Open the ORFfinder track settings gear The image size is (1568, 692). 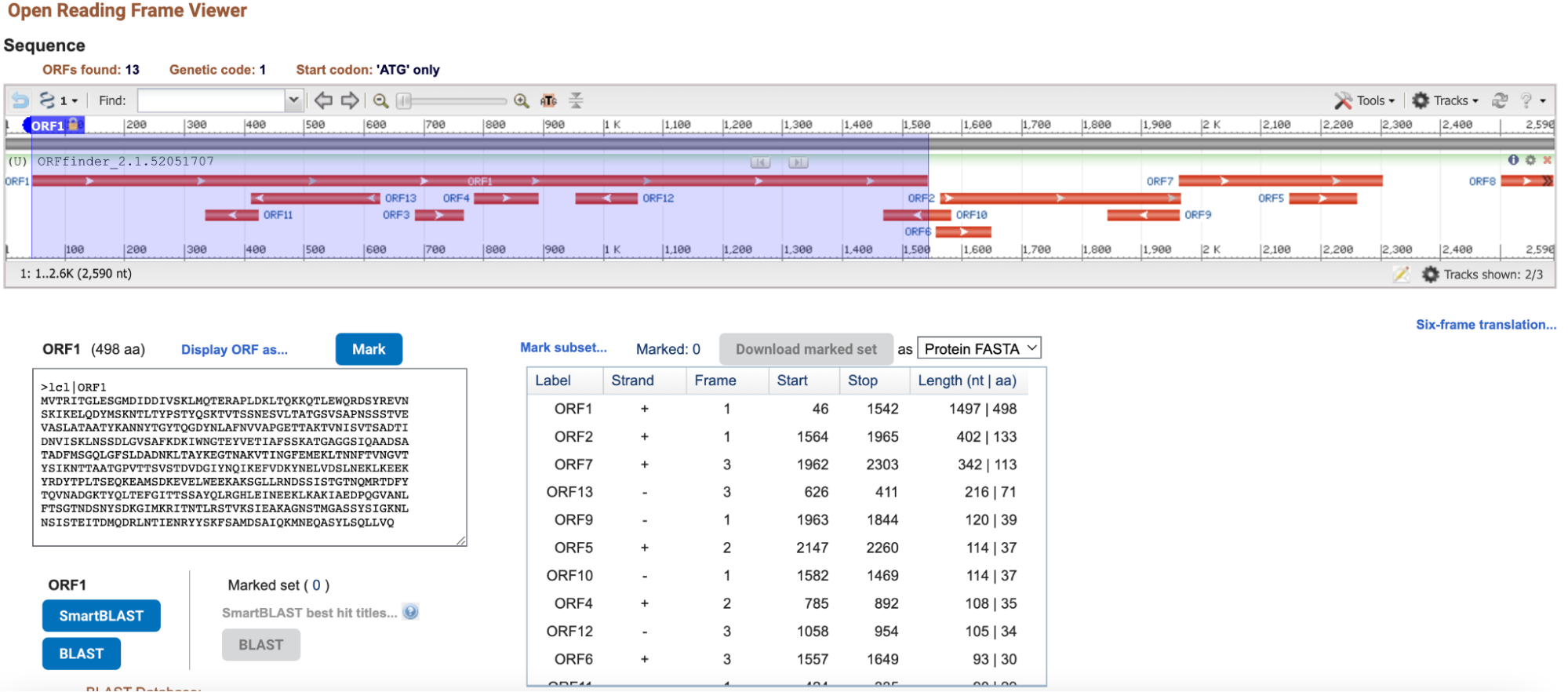click(x=1530, y=160)
